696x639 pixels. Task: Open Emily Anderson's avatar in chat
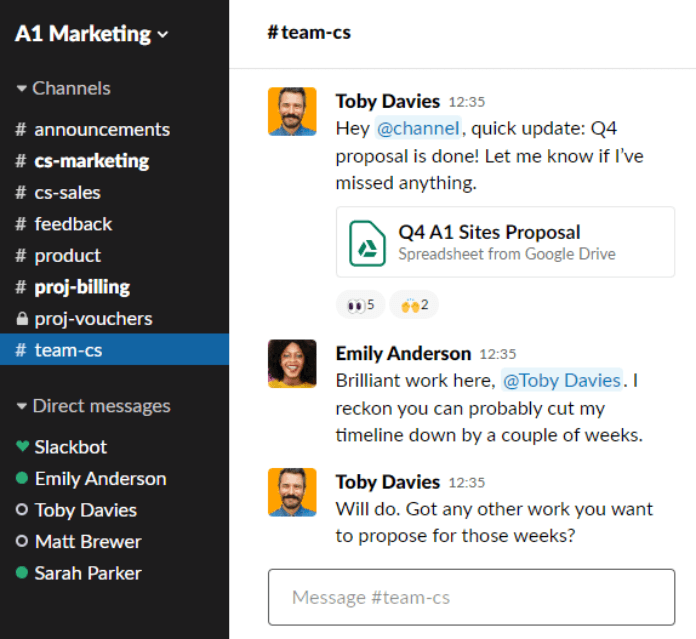292,364
